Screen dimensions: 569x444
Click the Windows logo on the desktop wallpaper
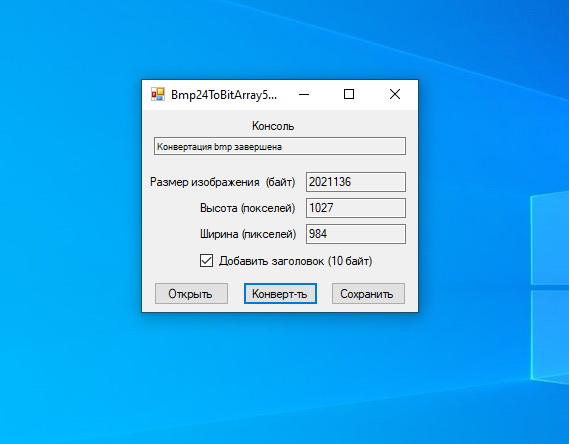pos(550,287)
